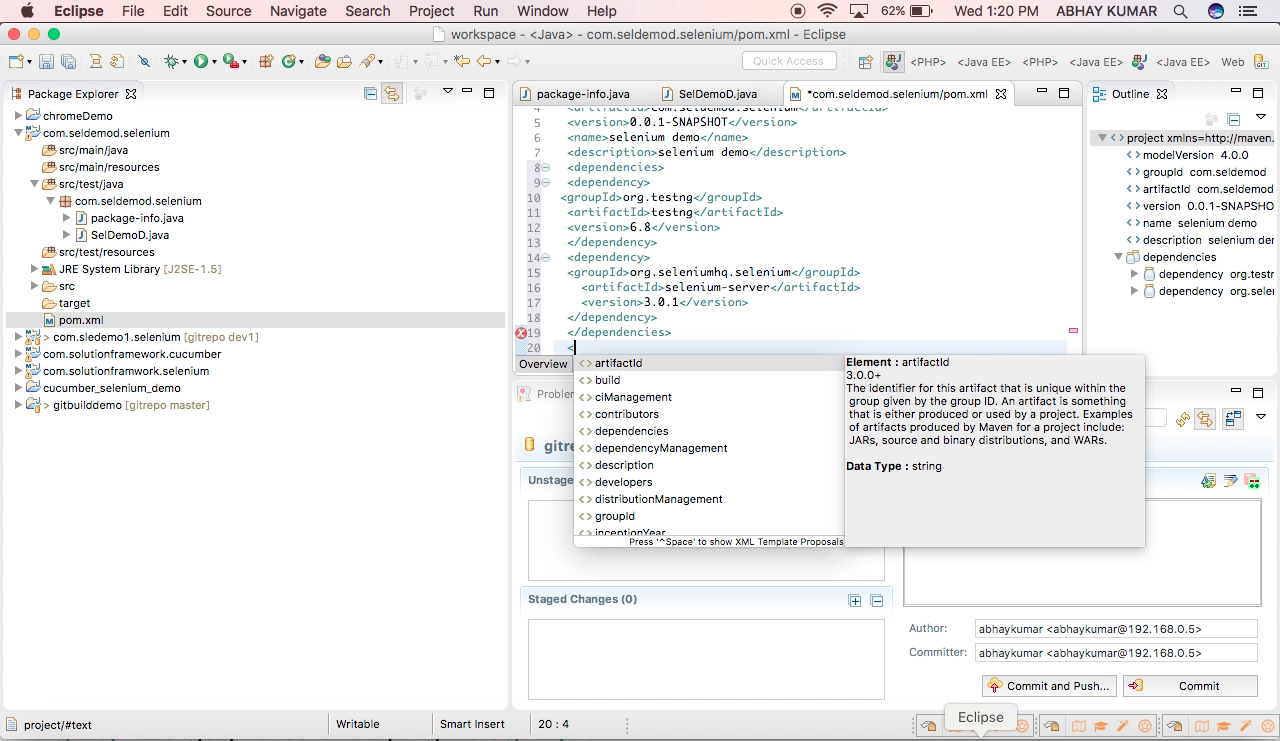The image size is (1280, 741).
Task: Click the Commit and Push button
Action: click(1049, 686)
